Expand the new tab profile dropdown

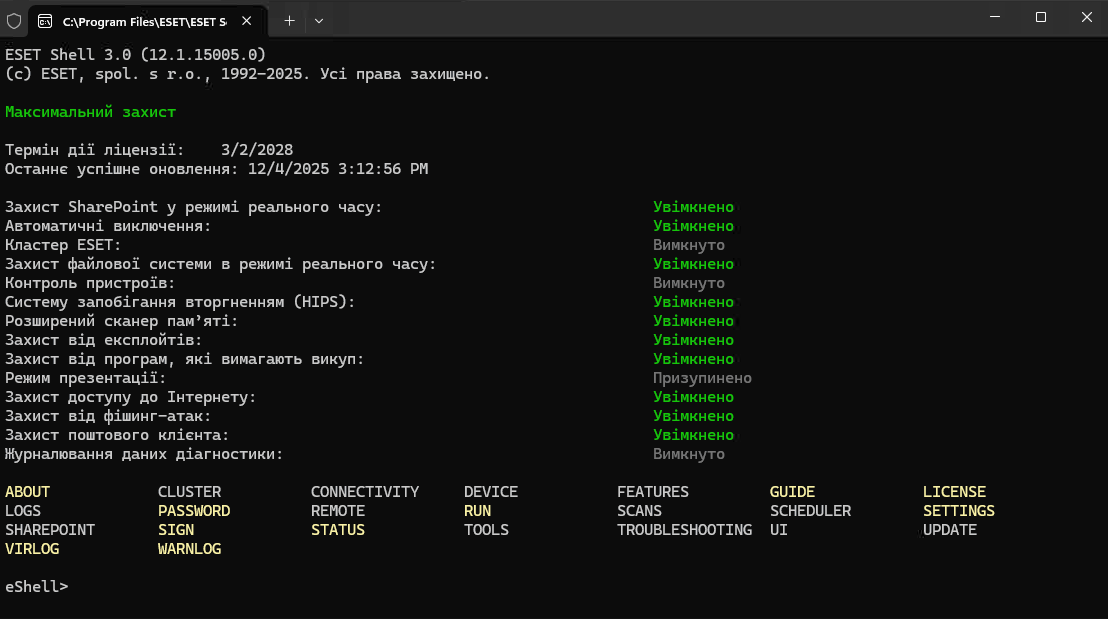point(319,20)
